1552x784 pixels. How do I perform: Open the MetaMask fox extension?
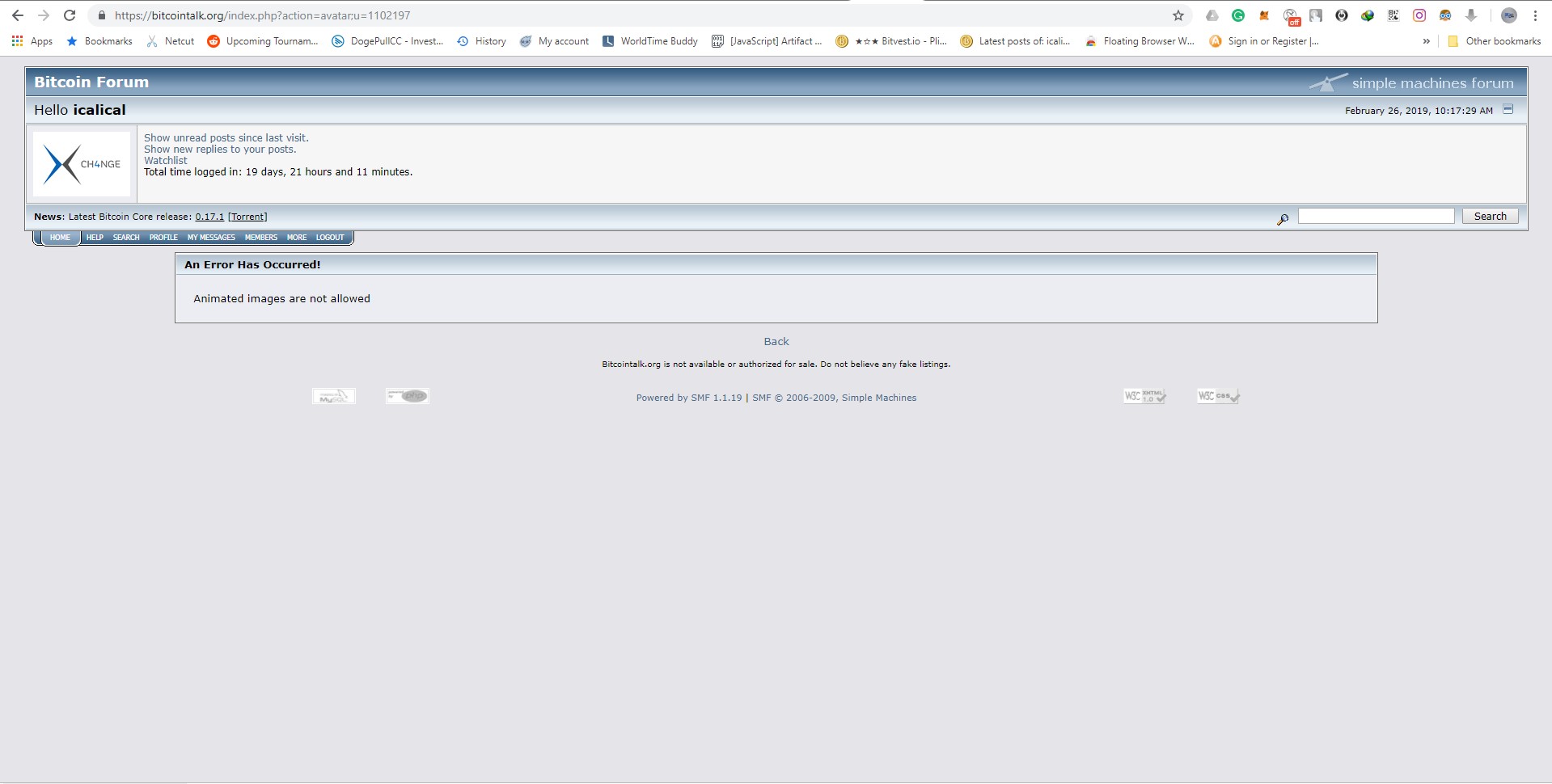click(1263, 15)
